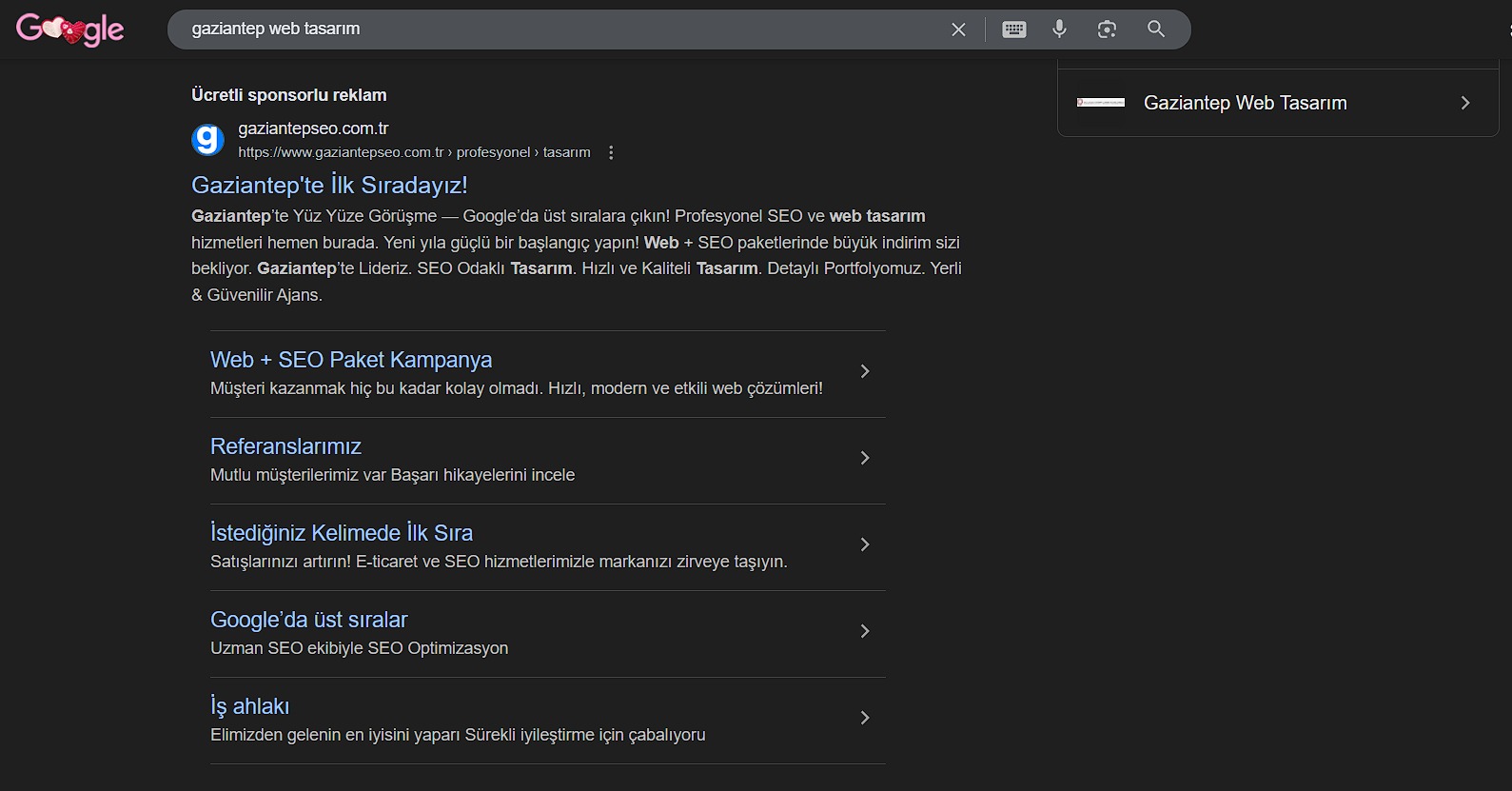This screenshot has width=1512, height=791.
Task: Open the İş ahlakı sitelink
Action: pyautogui.click(x=249, y=706)
